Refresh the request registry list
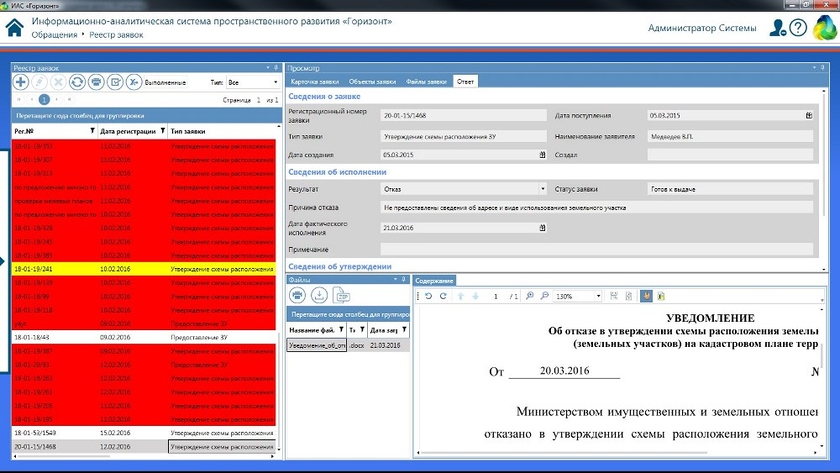This screenshot has height=473, width=840. coord(77,82)
